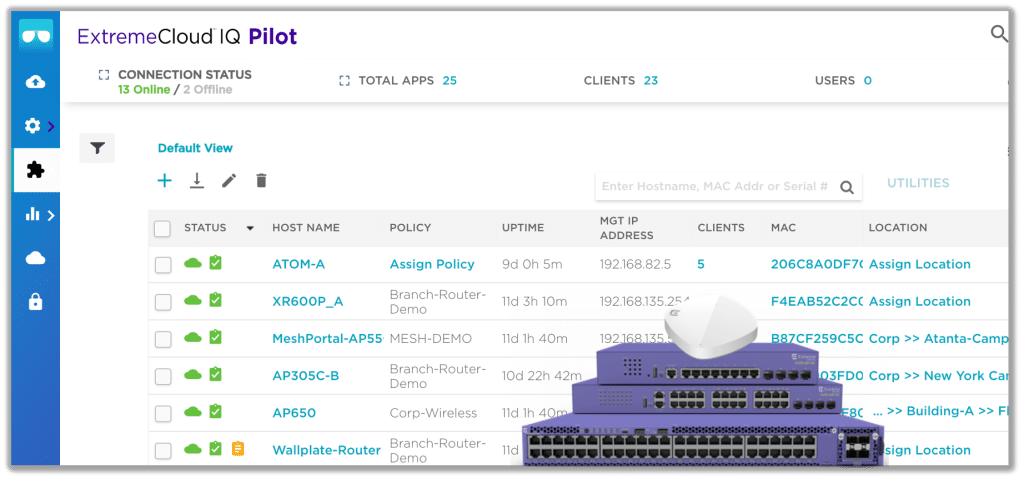1024x483 pixels.
Task: Tick the checkbox for ATOM-A row
Action: pyautogui.click(x=163, y=265)
